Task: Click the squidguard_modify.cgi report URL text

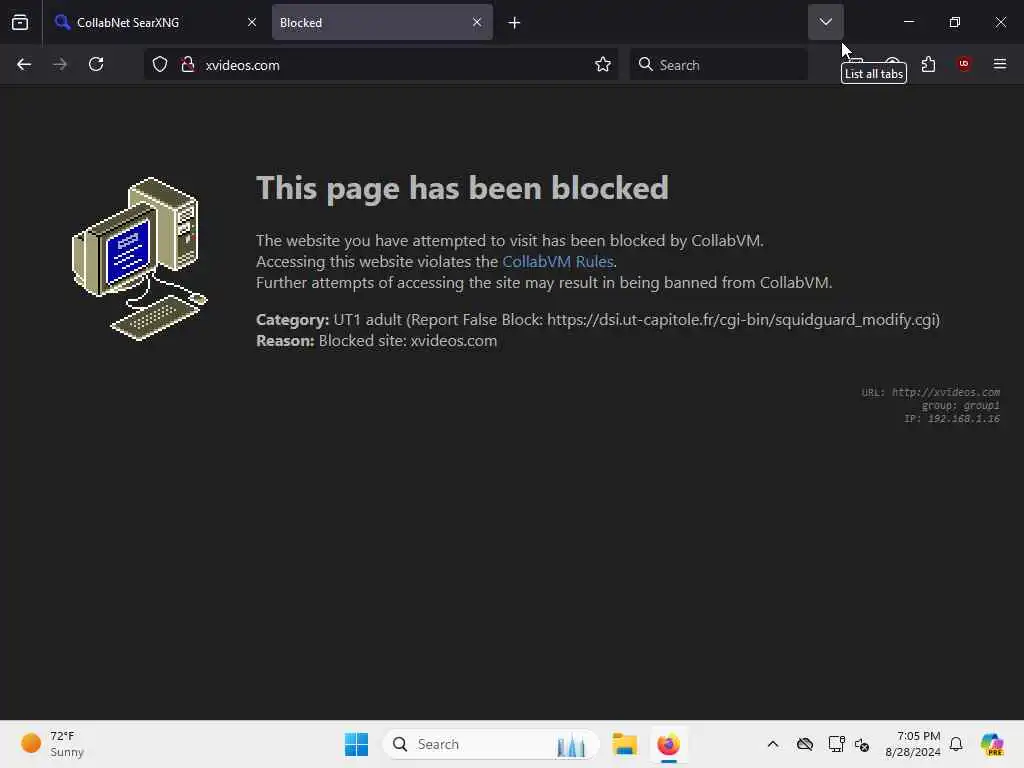Action: [743, 319]
